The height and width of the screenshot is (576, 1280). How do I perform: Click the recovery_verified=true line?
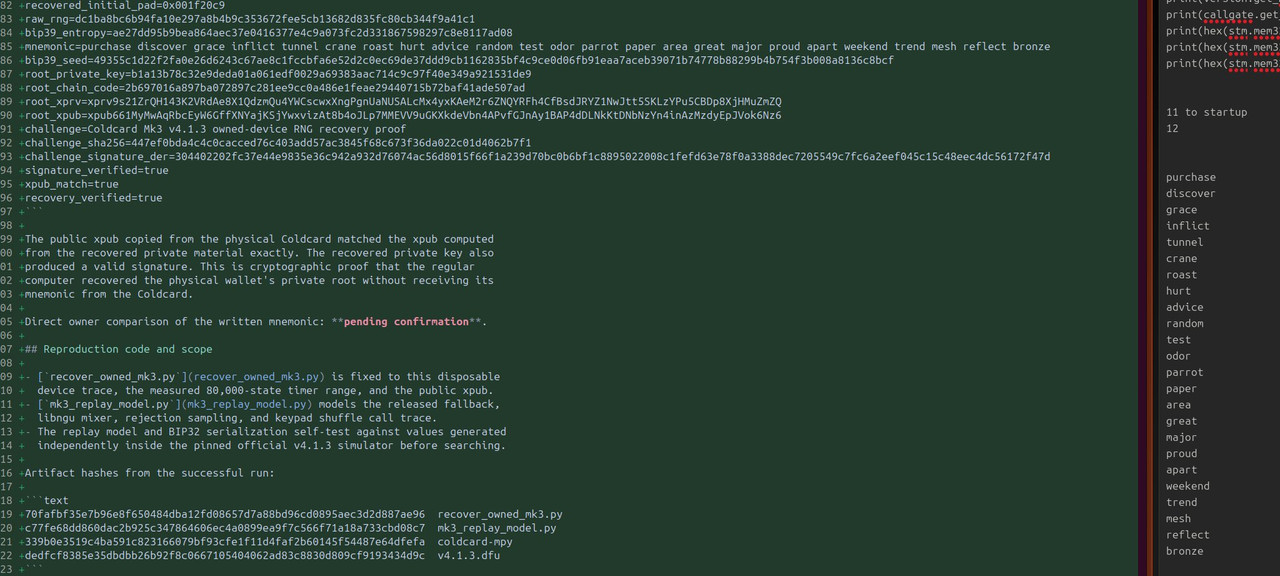94,198
